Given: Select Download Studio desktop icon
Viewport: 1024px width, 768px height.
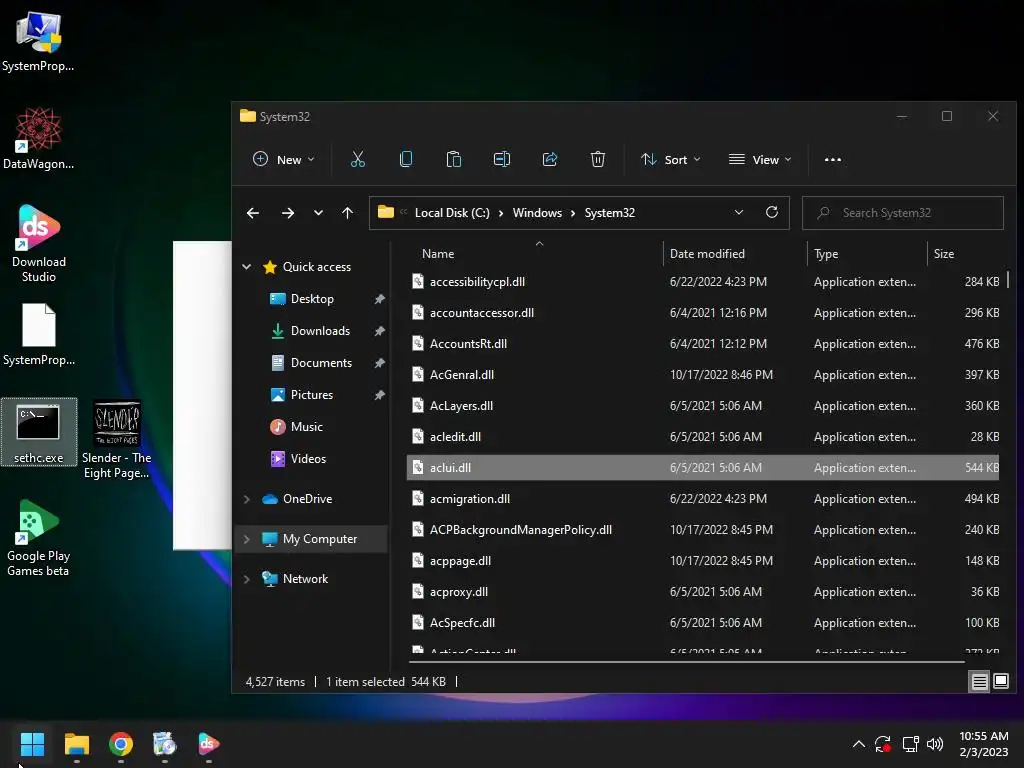Looking at the screenshot, I should [x=39, y=243].
